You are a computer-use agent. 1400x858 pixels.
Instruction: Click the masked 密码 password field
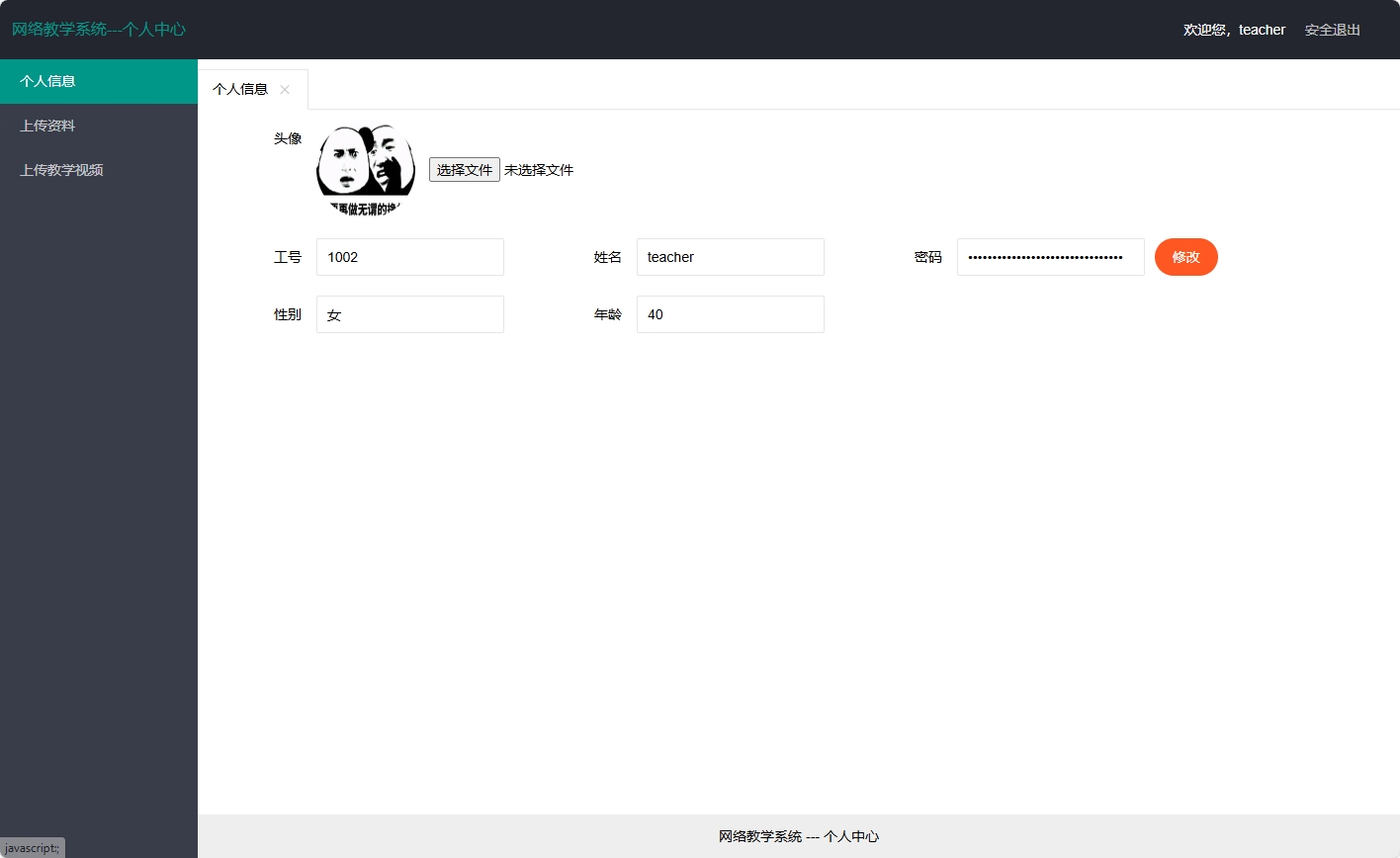click(1050, 257)
